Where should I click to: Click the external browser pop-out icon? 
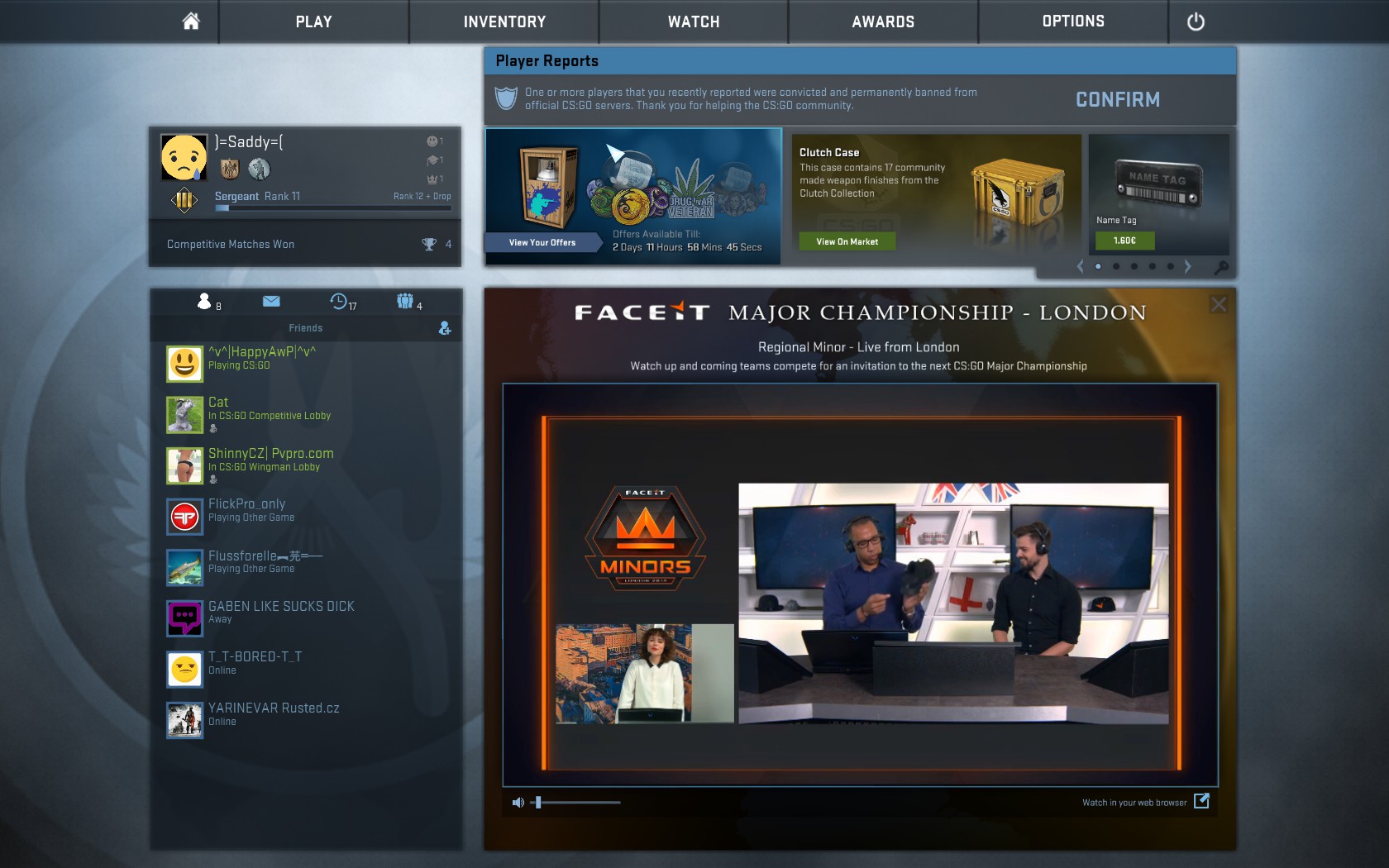click(1202, 800)
